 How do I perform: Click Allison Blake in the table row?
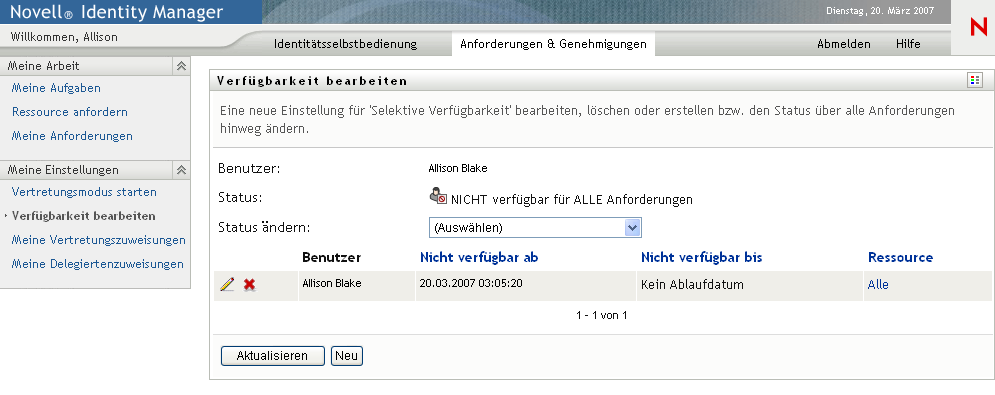332,283
